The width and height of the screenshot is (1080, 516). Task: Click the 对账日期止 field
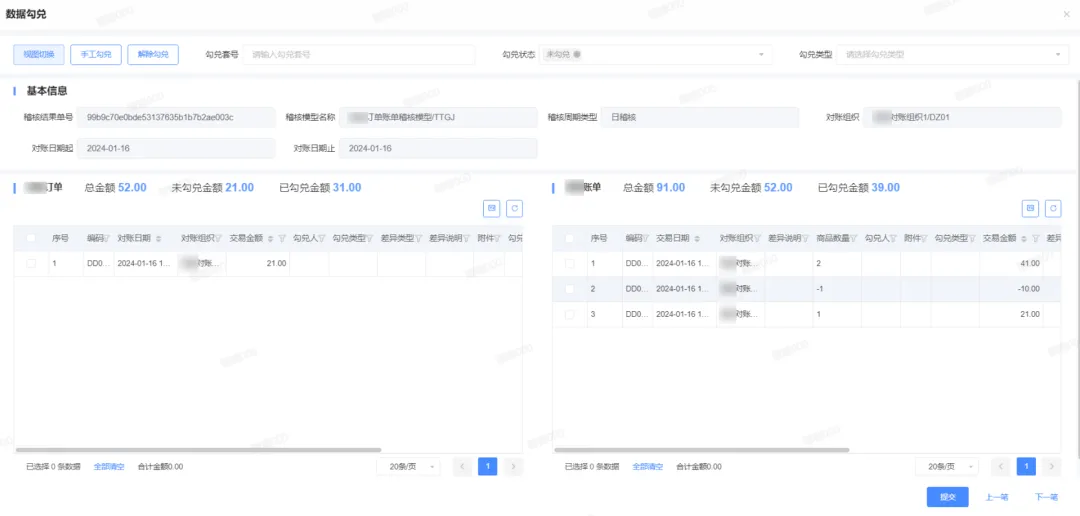pos(438,148)
